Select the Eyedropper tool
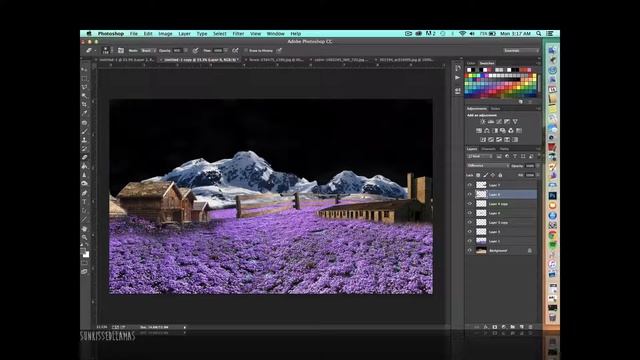 pyautogui.click(x=84, y=113)
